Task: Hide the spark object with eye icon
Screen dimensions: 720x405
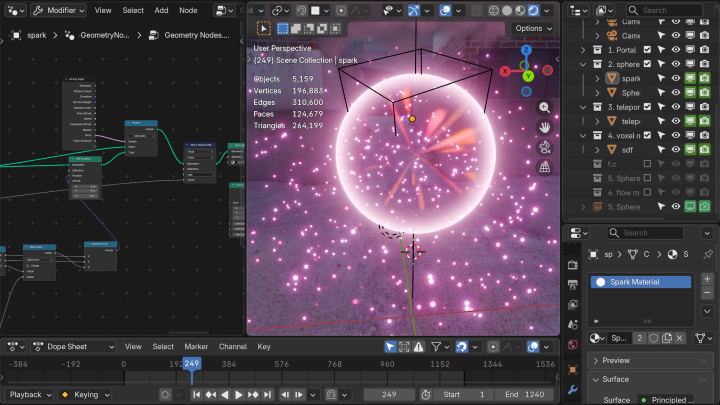Action: 676,78
